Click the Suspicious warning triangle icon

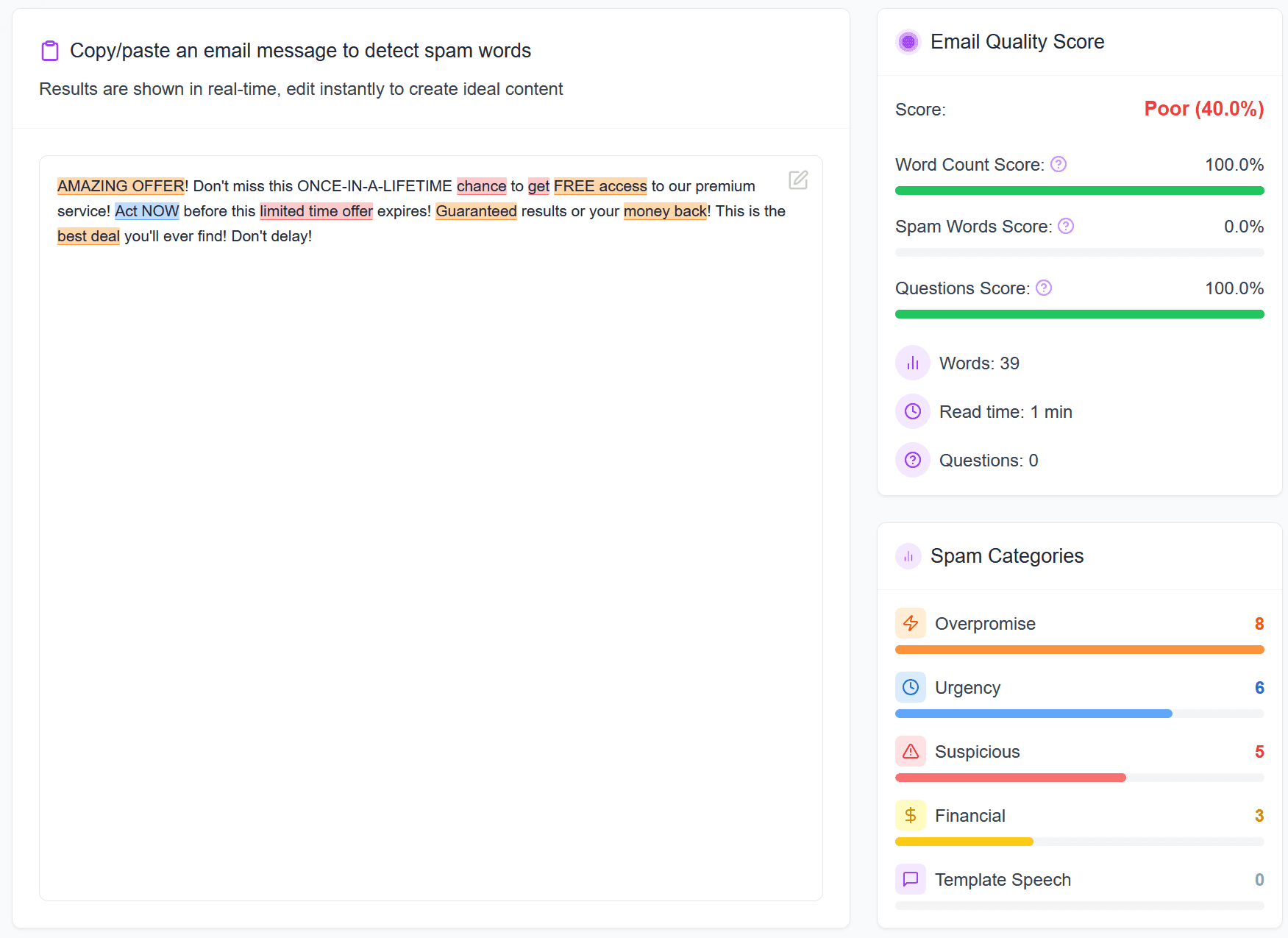(x=911, y=751)
